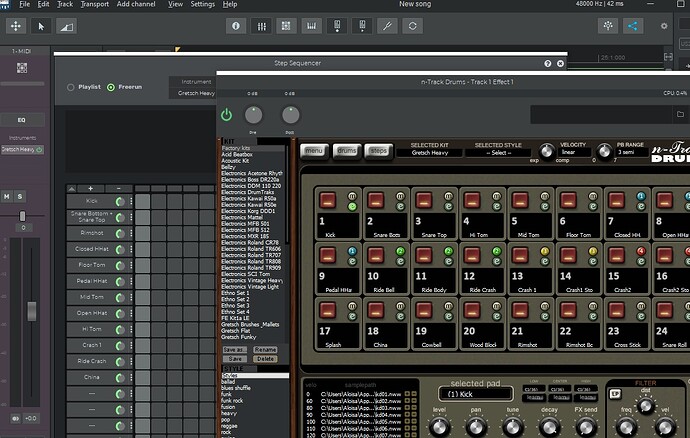This screenshot has height=438, width=690.
Task: Select the arrow pointer tool
Action: click(41, 26)
